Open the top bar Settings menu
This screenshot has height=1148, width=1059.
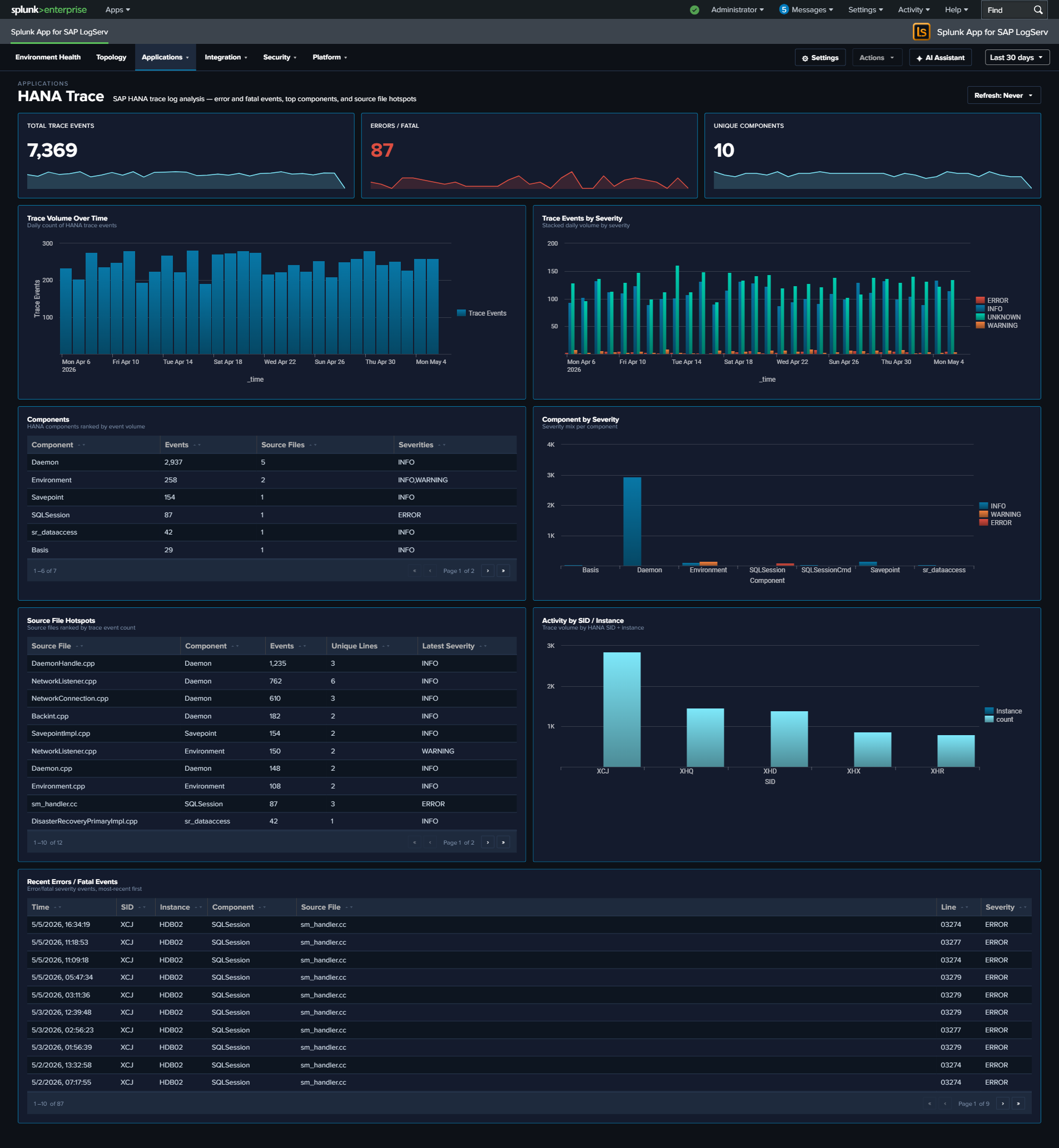click(x=866, y=10)
